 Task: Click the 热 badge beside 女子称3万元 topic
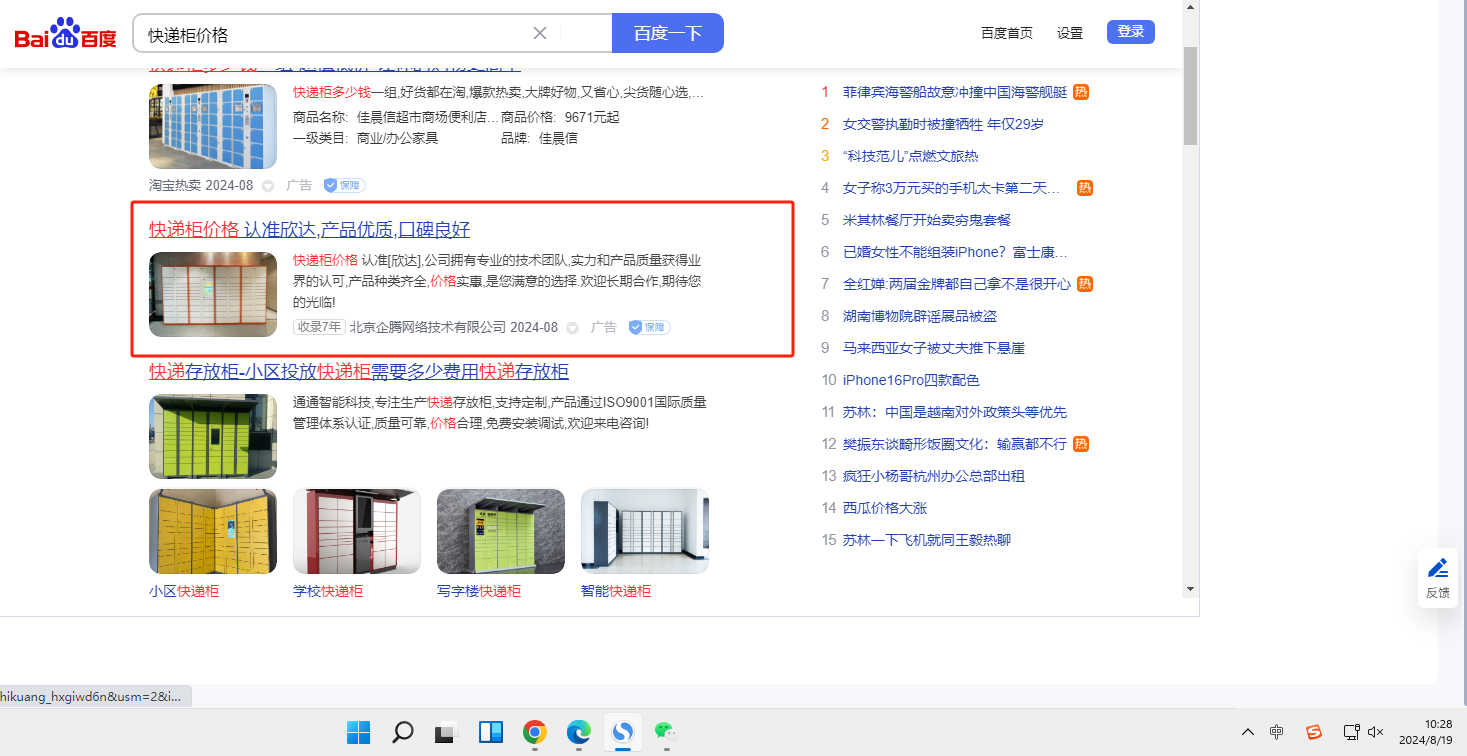click(1085, 188)
